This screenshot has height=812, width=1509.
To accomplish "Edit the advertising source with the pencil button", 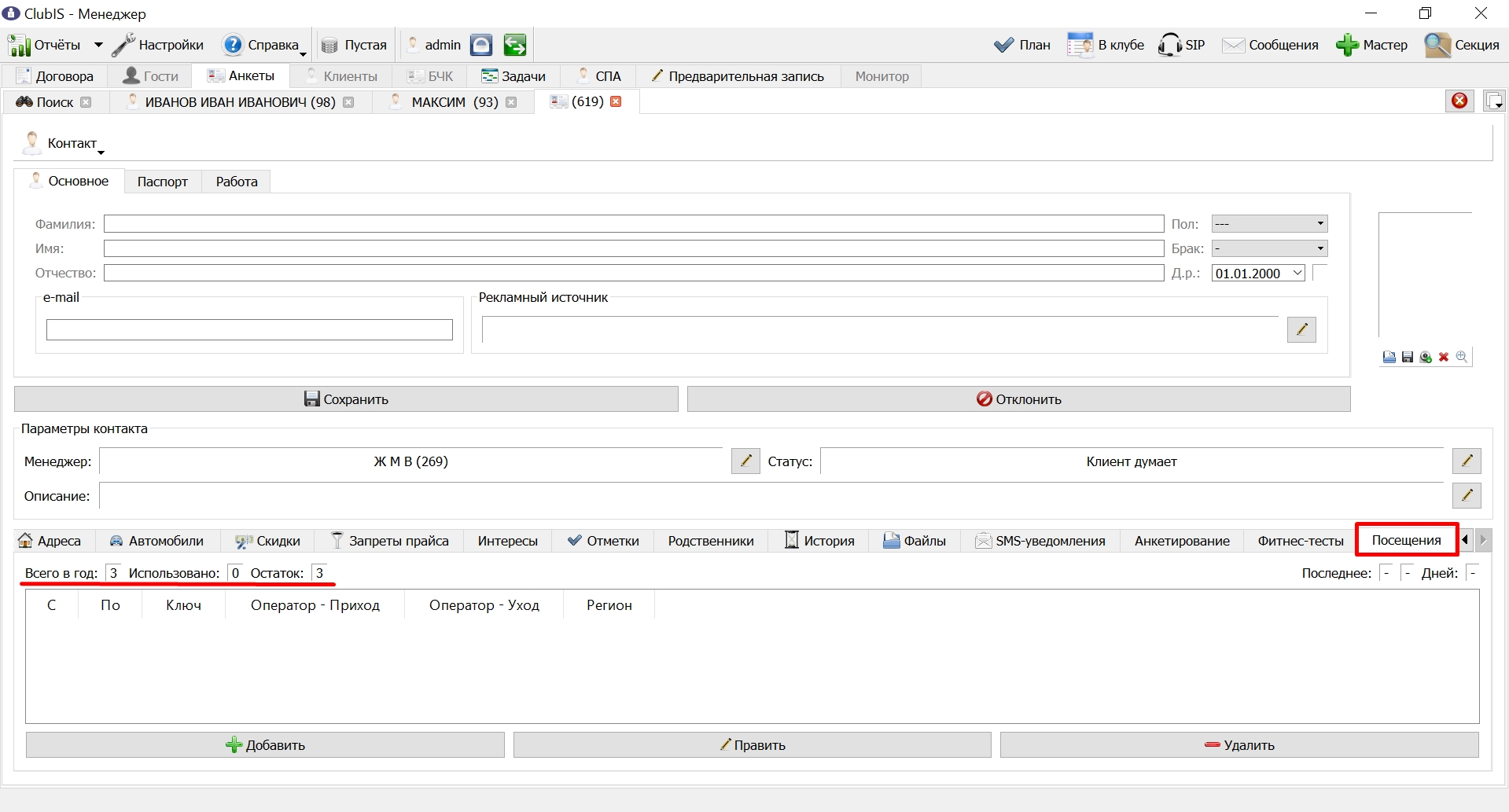I will [1301, 329].
